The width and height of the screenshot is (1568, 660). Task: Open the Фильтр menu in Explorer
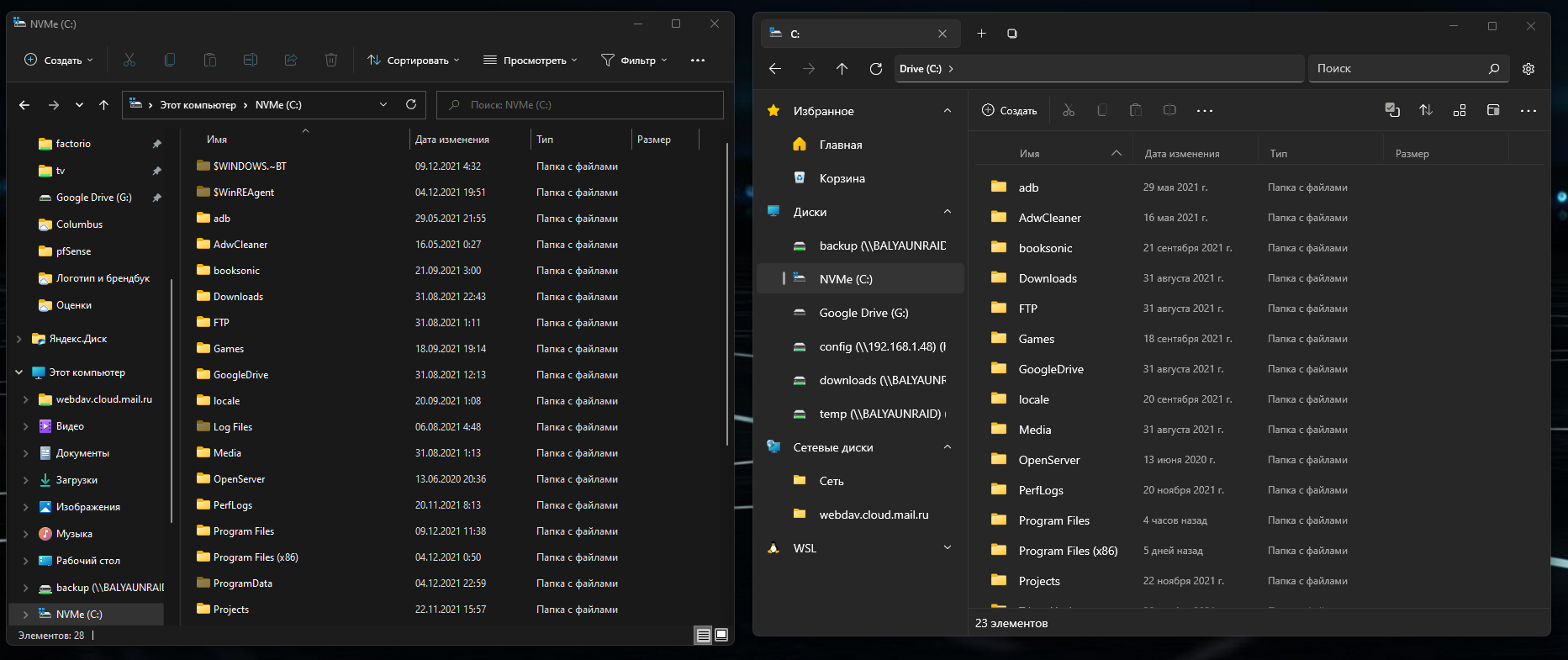634,60
